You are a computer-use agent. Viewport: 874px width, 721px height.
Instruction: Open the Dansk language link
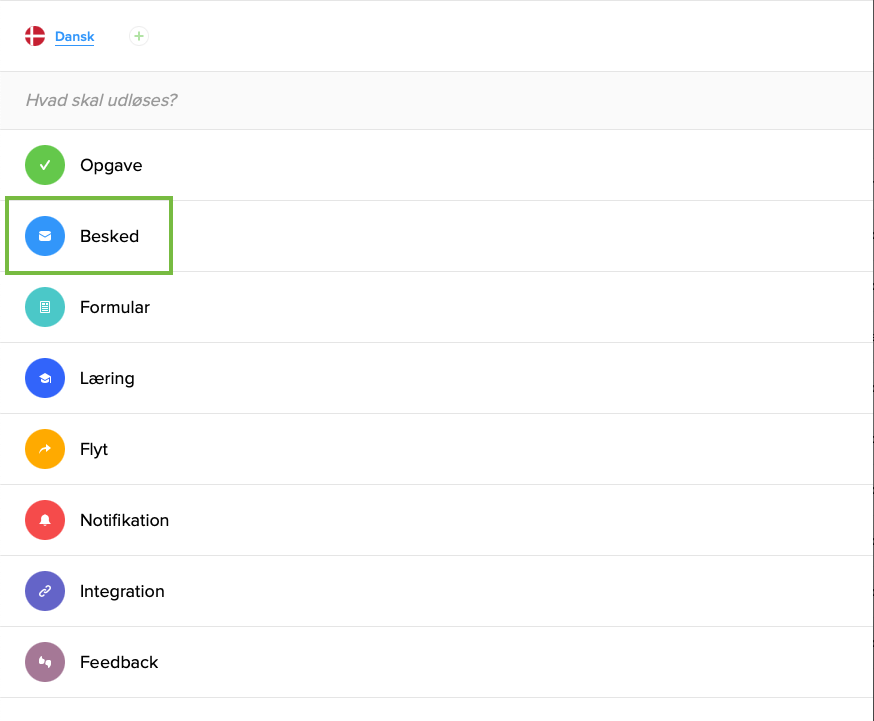[75, 37]
